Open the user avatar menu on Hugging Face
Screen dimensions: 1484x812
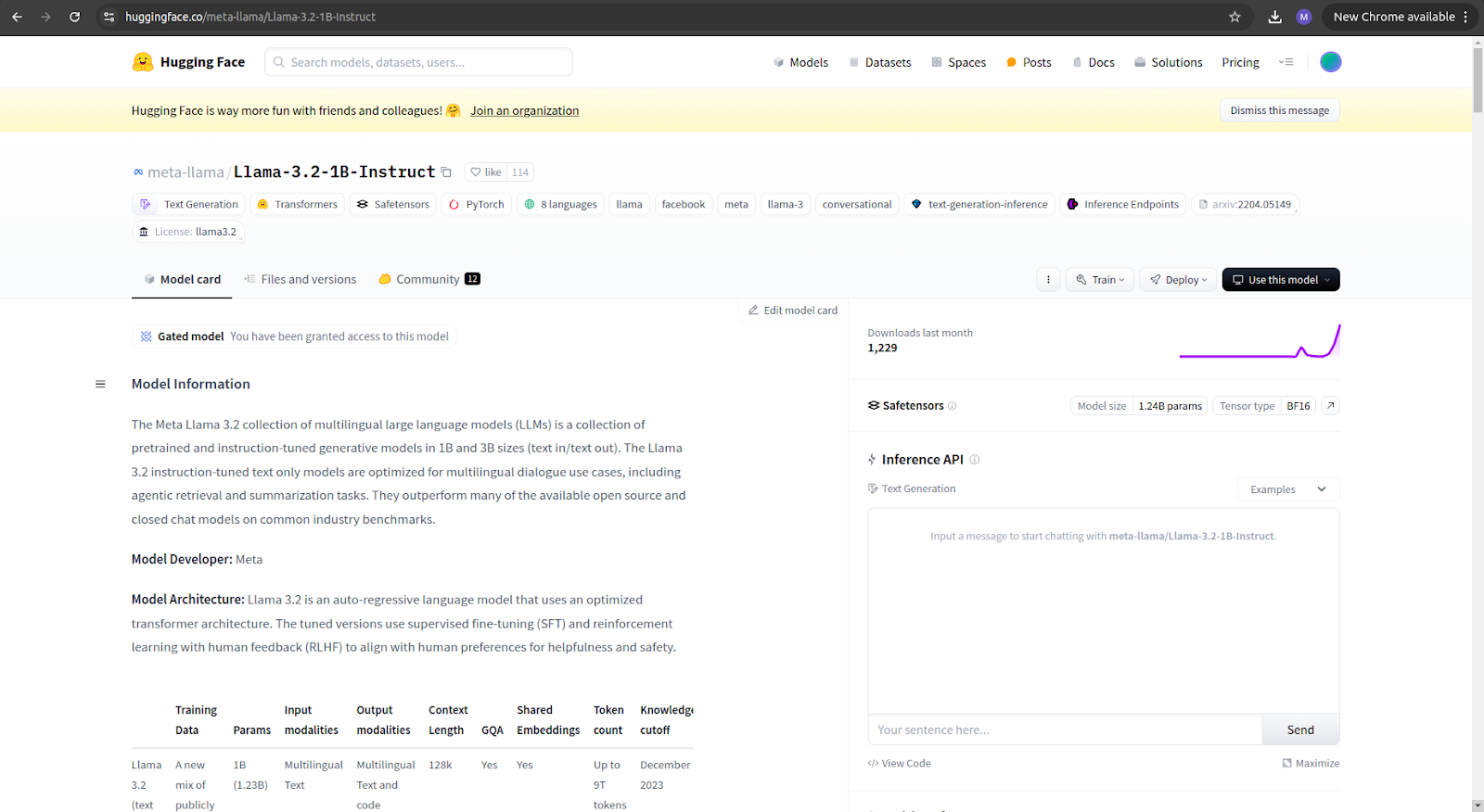[x=1330, y=62]
